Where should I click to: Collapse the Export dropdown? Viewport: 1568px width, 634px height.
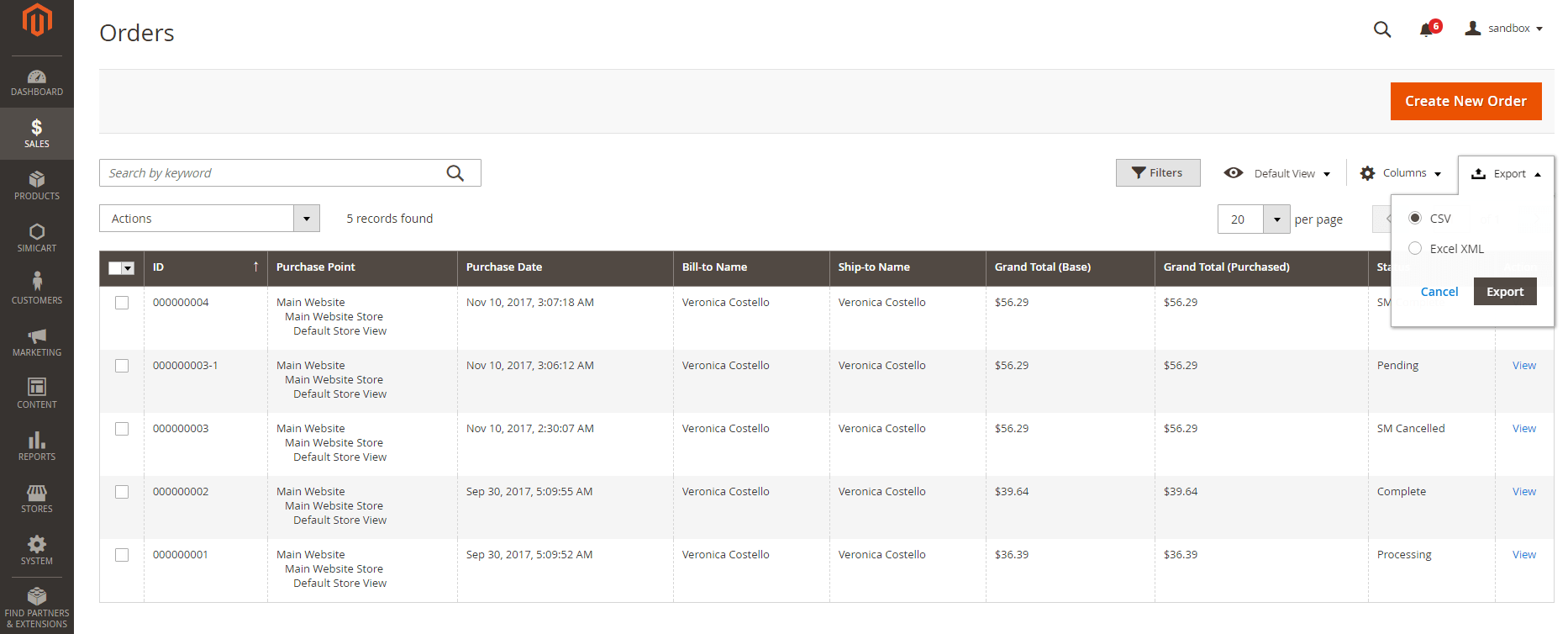pos(1506,174)
